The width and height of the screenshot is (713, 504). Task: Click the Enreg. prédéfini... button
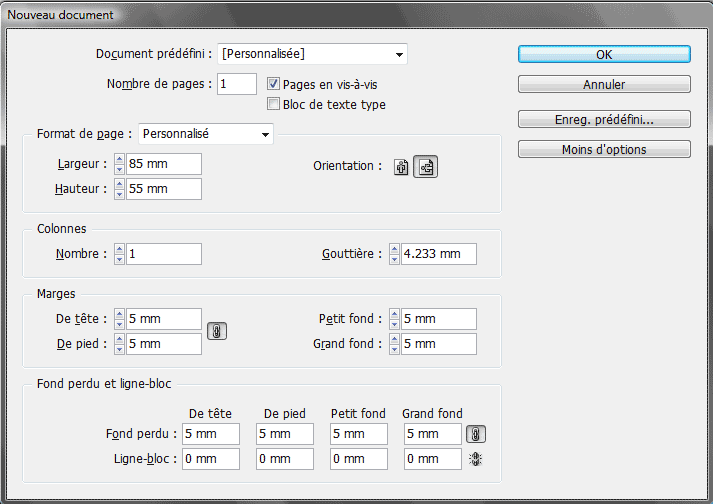pyautogui.click(x=604, y=120)
